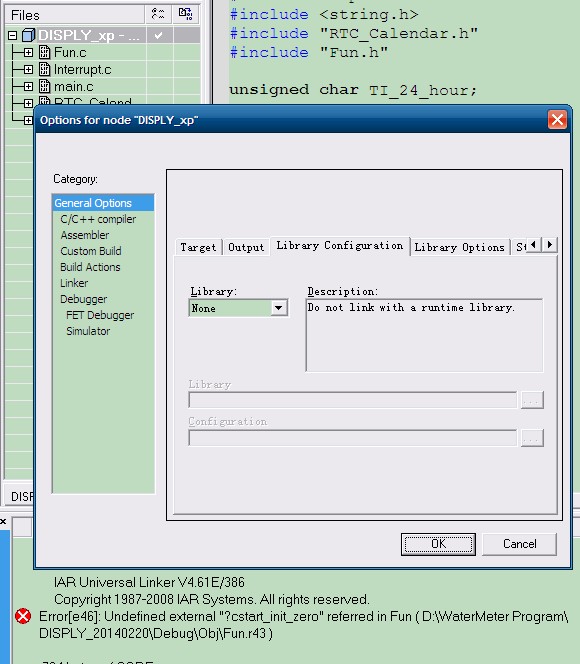
Task: Switch to the Target tab
Action: [x=199, y=247]
